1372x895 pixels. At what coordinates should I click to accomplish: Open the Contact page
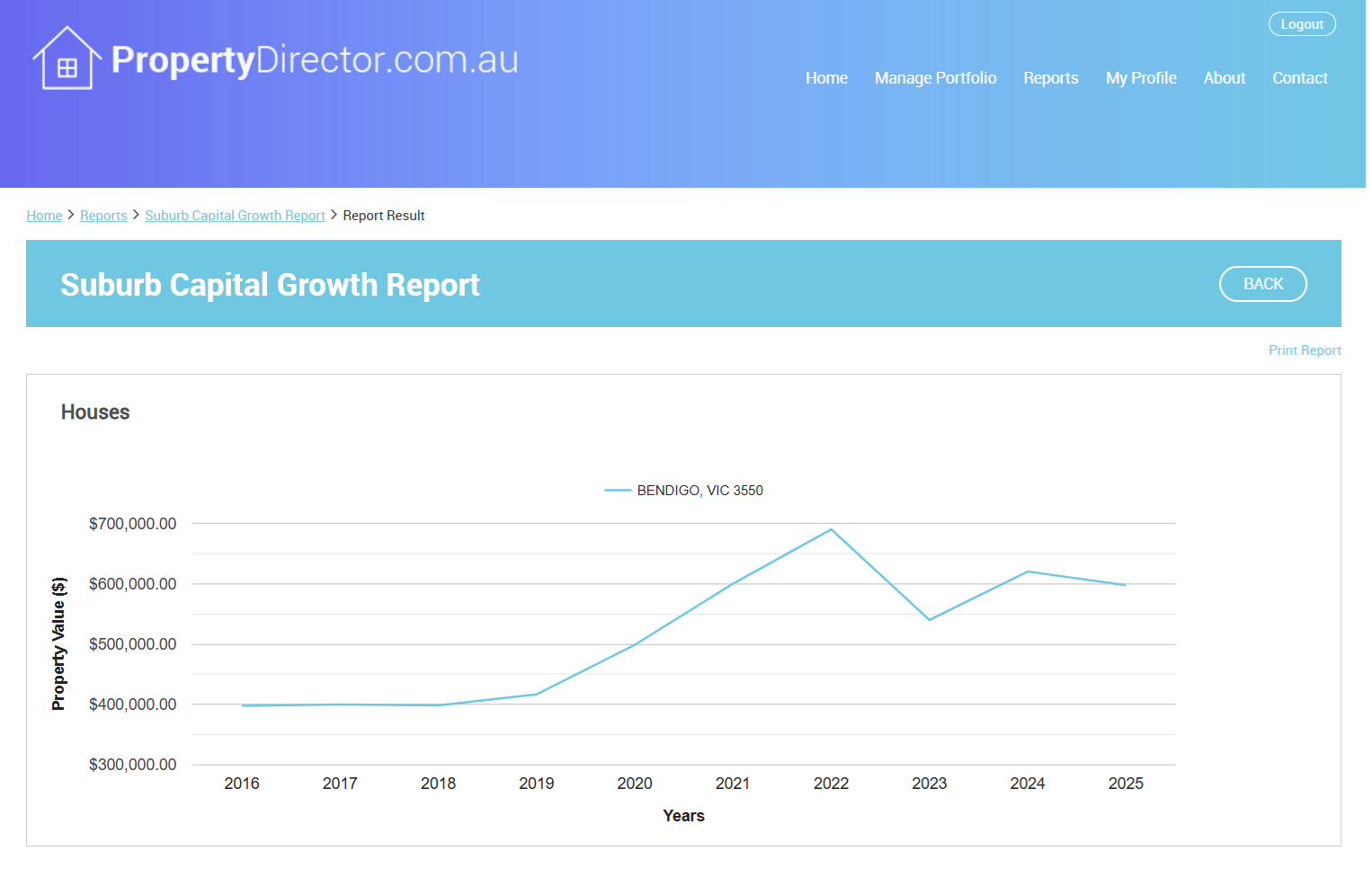1299,78
